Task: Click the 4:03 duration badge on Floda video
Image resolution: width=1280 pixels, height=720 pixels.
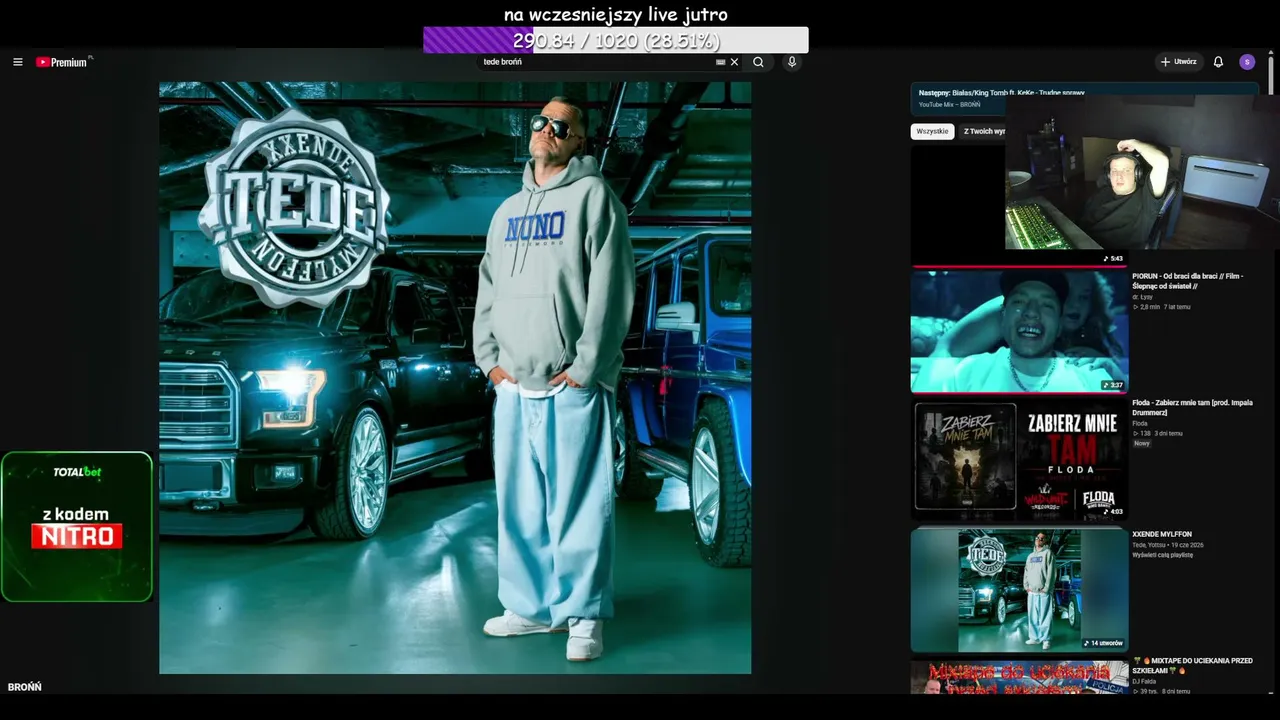Action: [x=1112, y=511]
